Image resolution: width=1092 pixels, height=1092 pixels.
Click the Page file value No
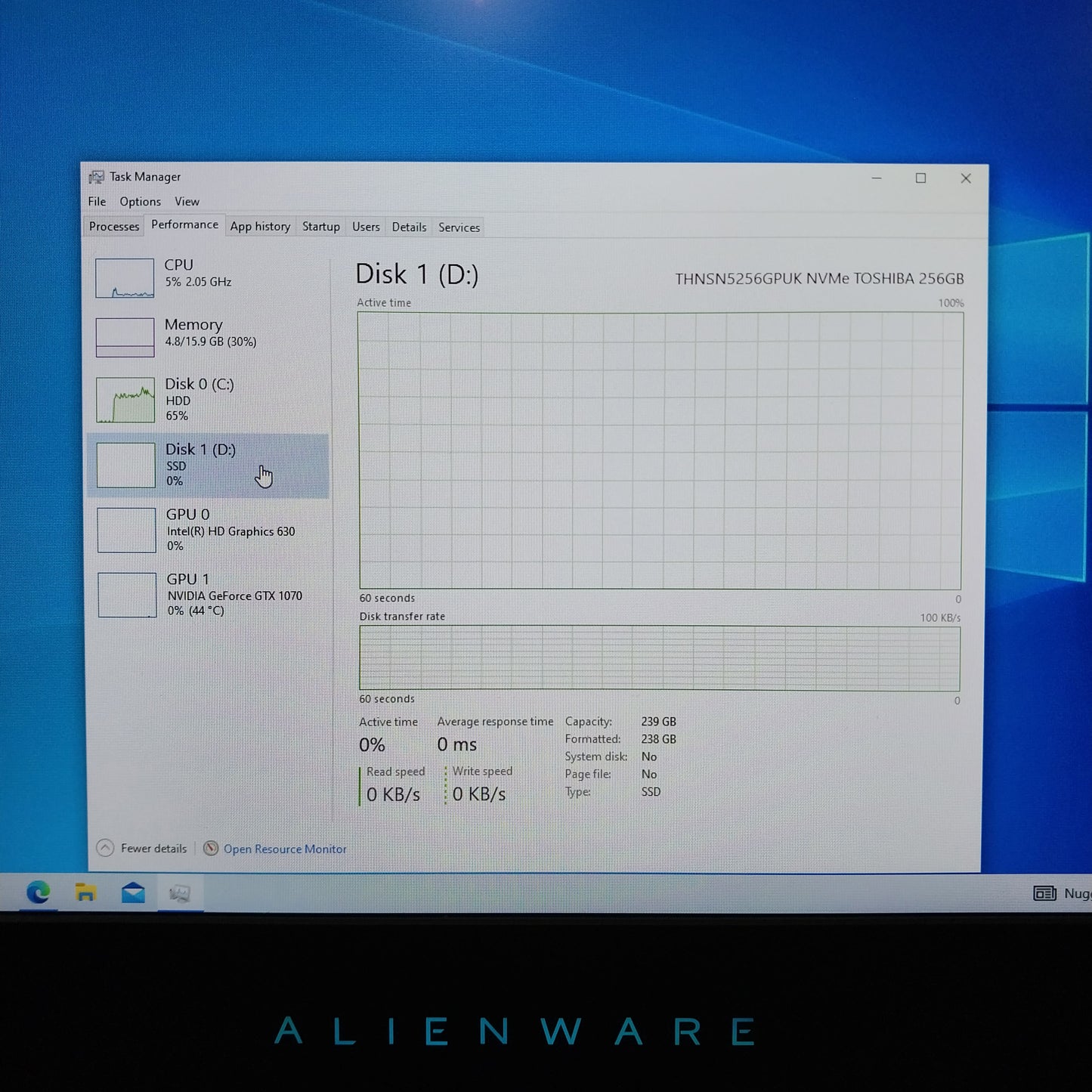click(x=648, y=775)
